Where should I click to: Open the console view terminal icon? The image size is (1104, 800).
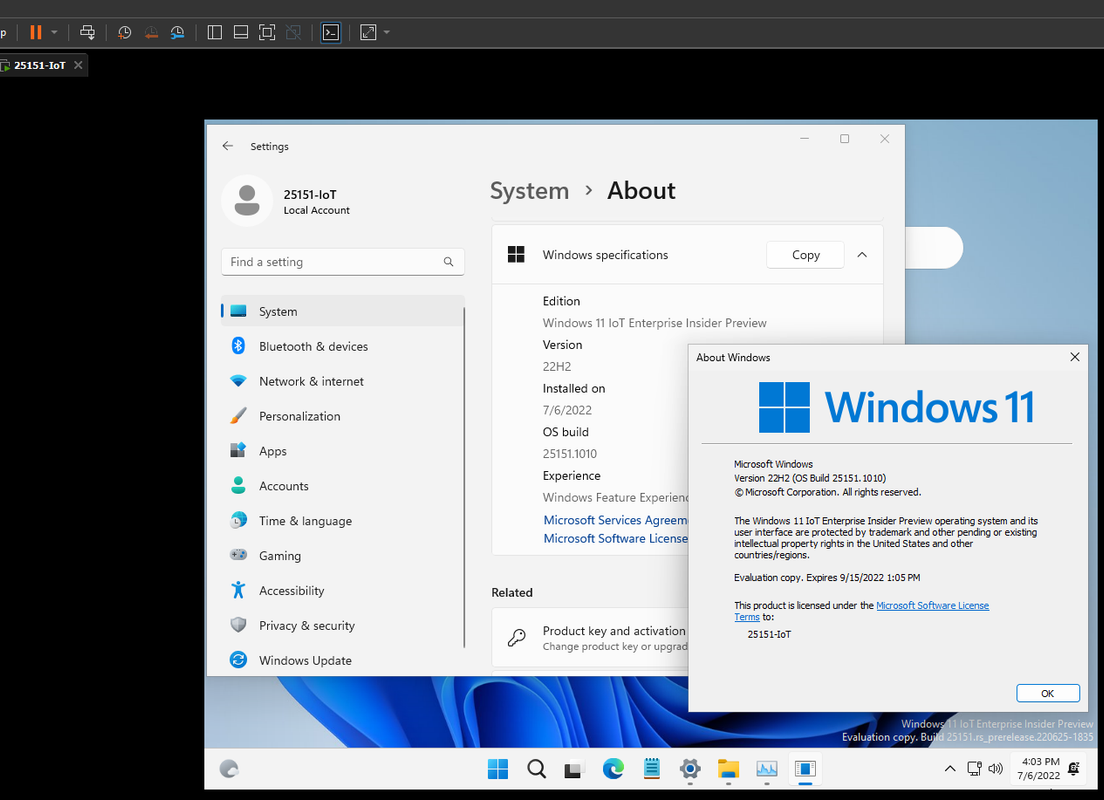pyautogui.click(x=331, y=32)
